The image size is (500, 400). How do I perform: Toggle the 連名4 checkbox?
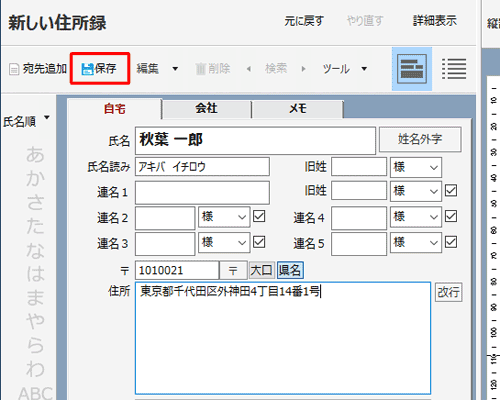[451, 216]
